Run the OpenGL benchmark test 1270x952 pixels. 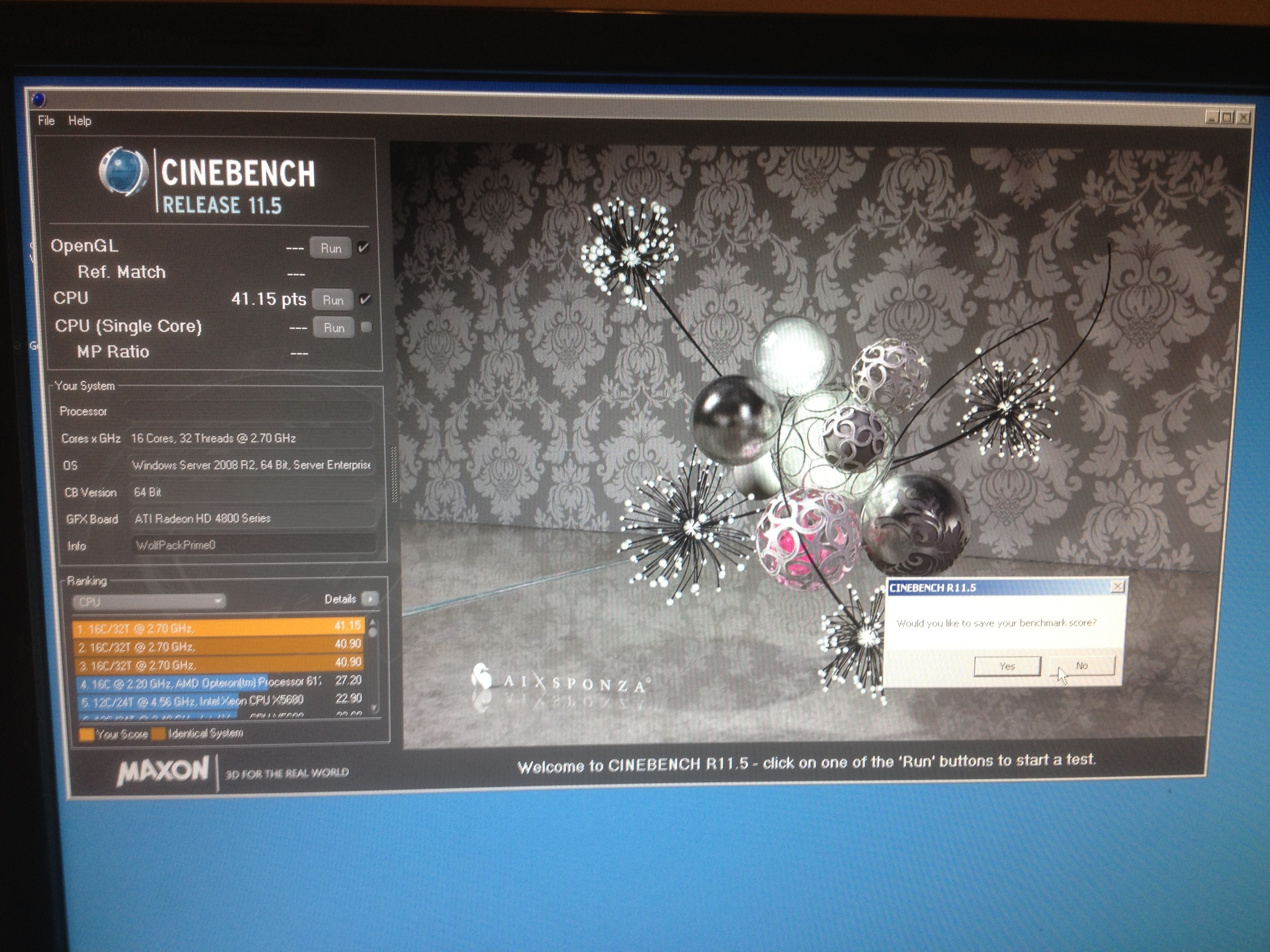pyautogui.click(x=331, y=248)
